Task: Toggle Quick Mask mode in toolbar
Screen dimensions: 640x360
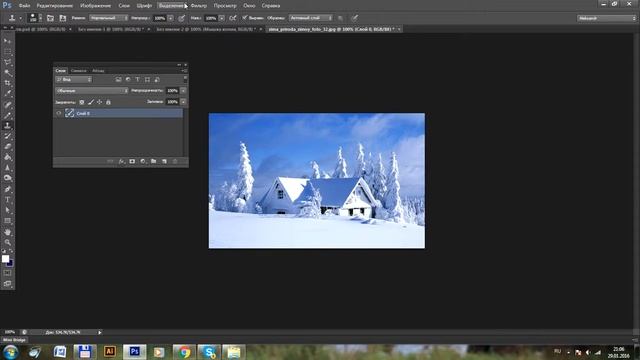Action: point(7,273)
